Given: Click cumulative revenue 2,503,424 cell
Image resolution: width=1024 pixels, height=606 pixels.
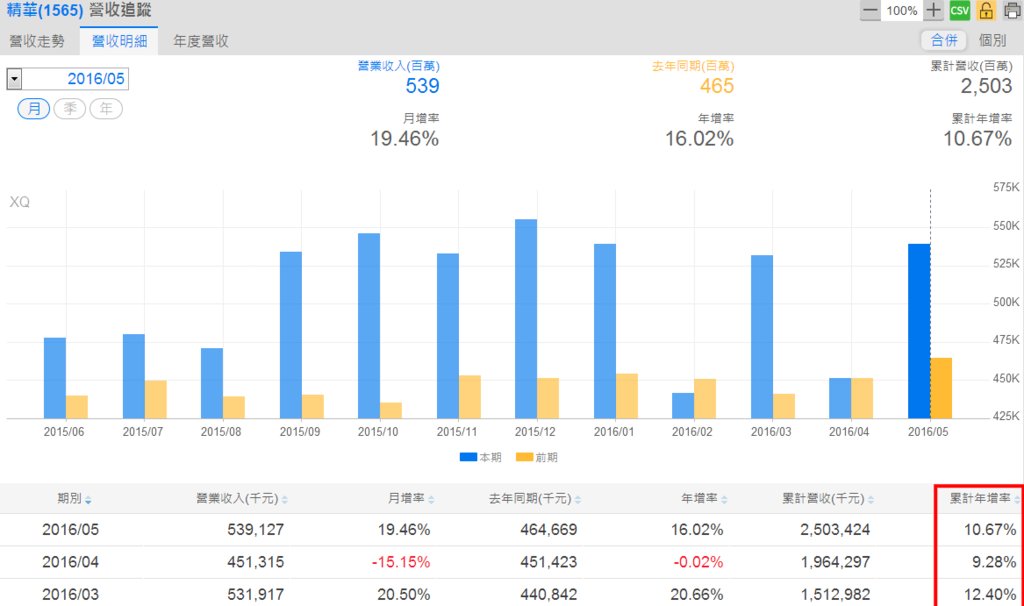Looking at the screenshot, I should pos(835,530).
